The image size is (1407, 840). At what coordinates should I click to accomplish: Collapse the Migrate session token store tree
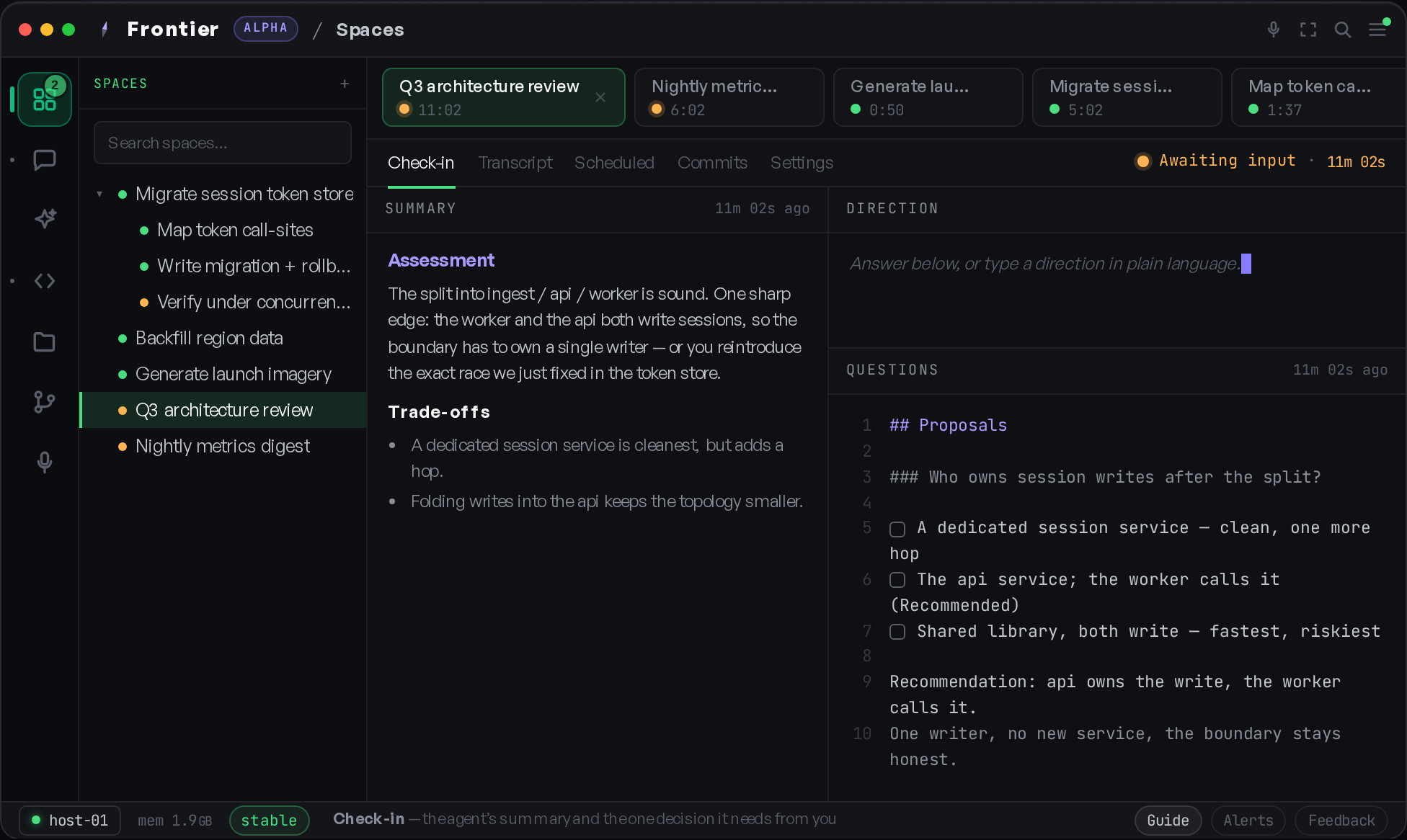pos(99,194)
